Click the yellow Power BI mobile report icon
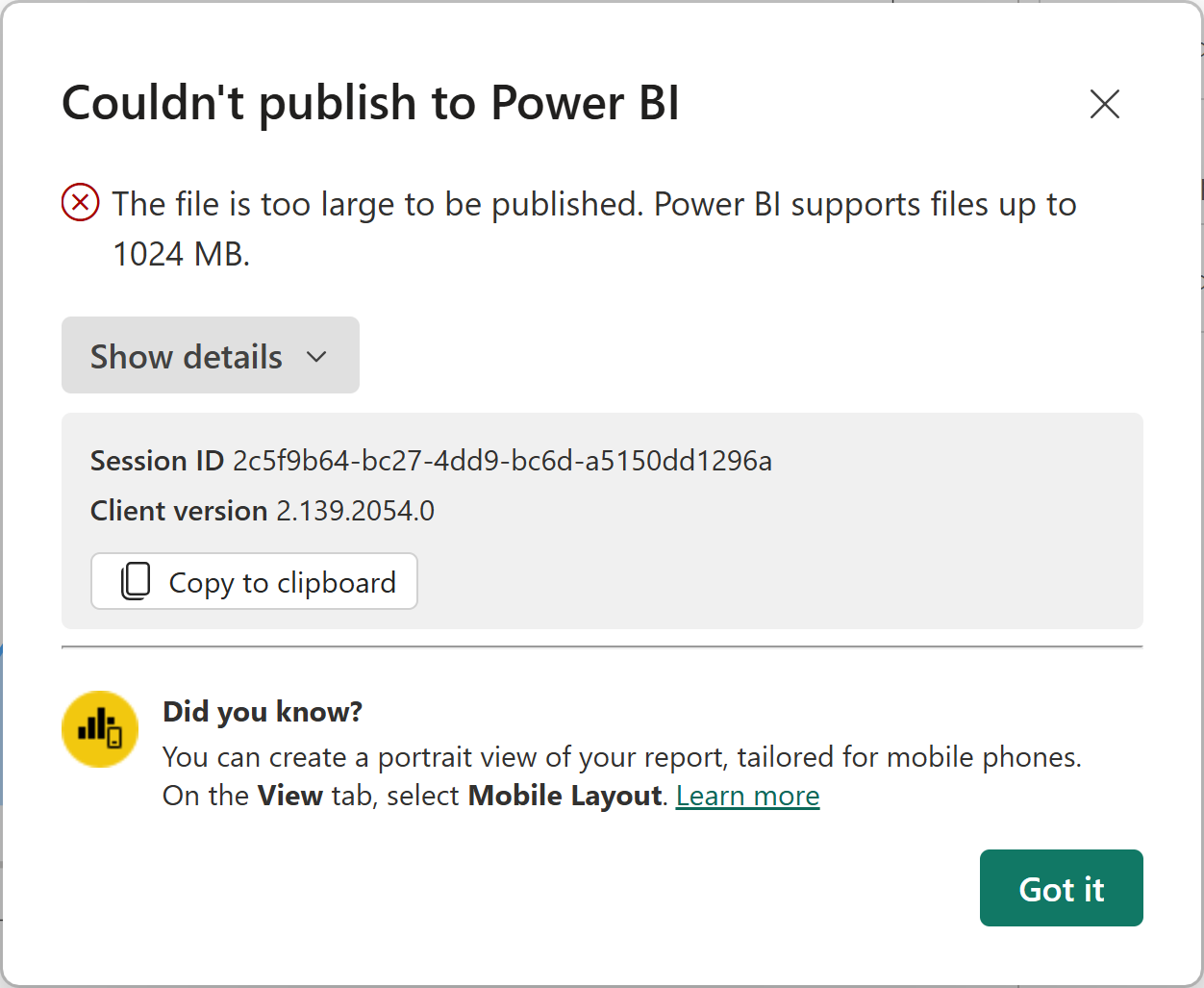1204x988 pixels. (x=100, y=728)
